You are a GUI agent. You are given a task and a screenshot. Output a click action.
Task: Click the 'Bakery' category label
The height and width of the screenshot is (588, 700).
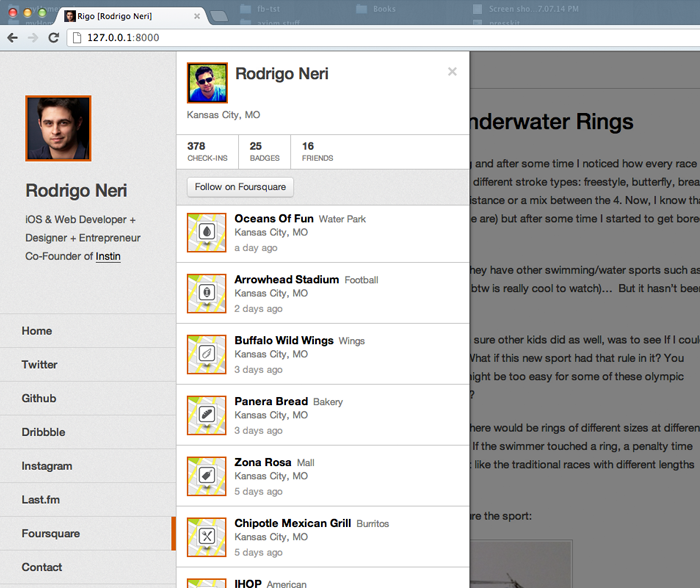pyautogui.click(x=328, y=402)
